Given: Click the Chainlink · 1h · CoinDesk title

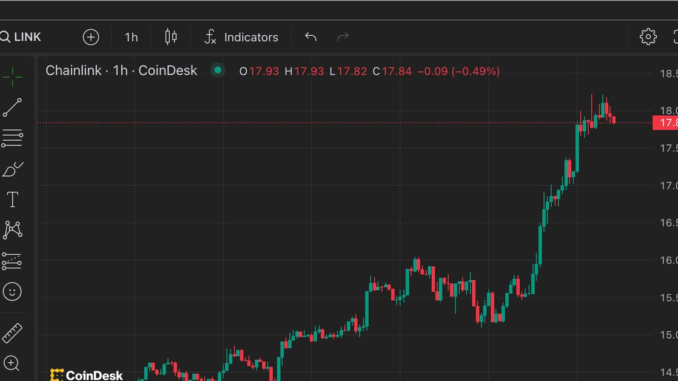Looking at the screenshot, I should click(x=121, y=71).
